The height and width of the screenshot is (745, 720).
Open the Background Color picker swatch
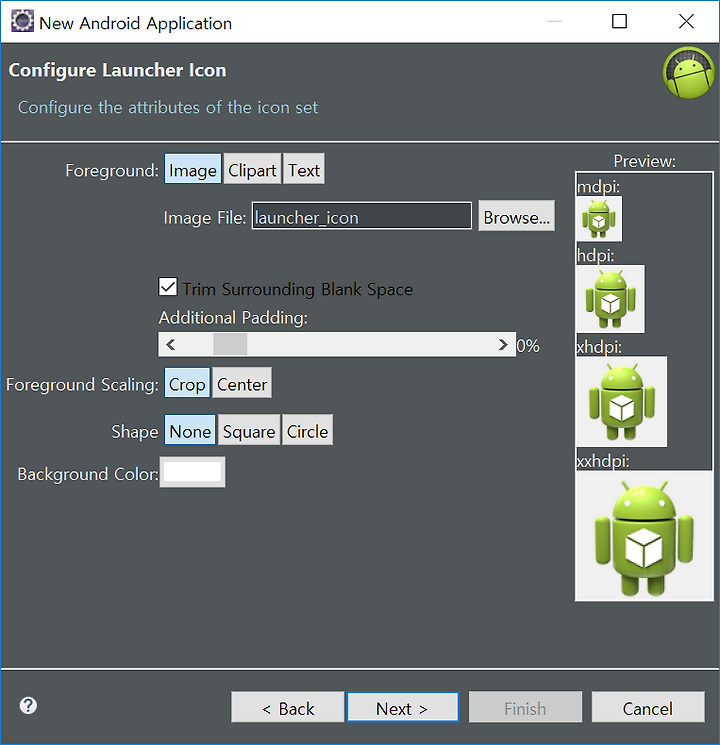coord(192,472)
